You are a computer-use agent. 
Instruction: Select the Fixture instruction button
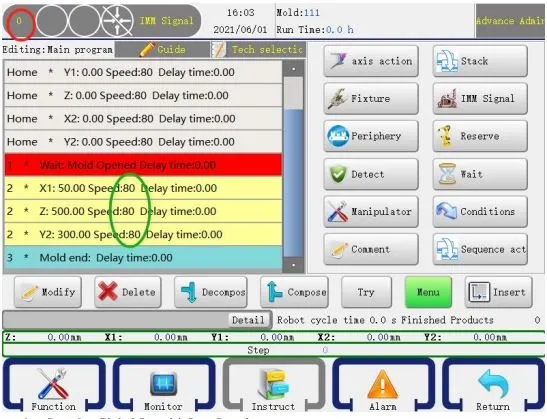371,99
